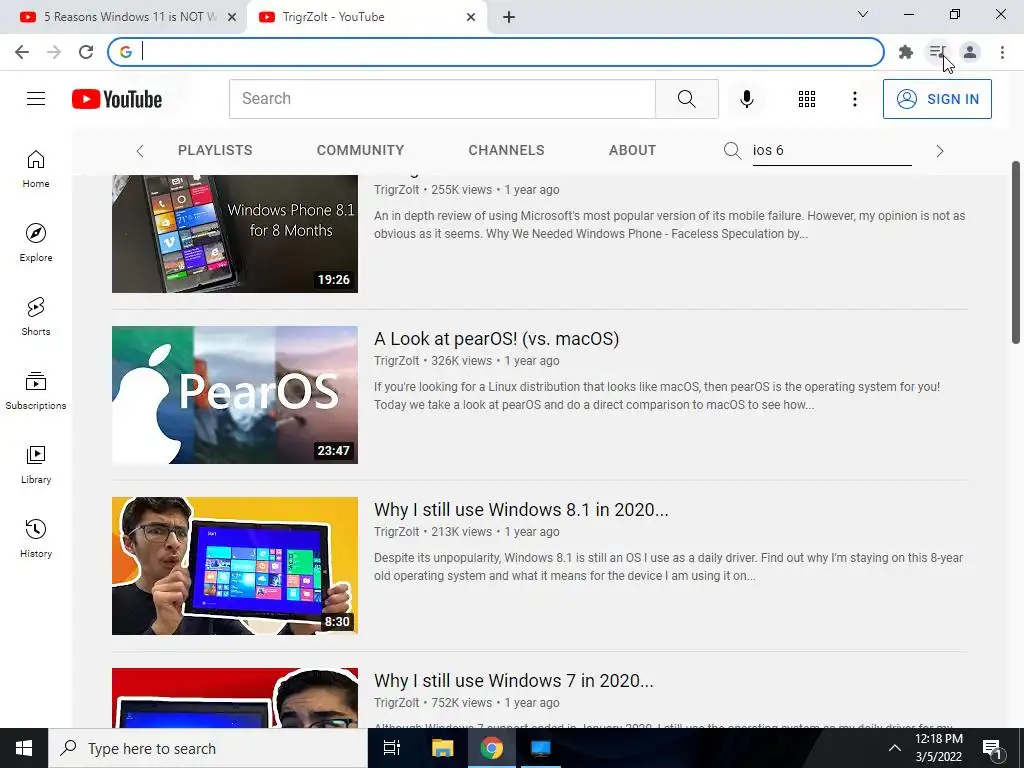
Task: Open Explore in the sidebar
Action: click(x=36, y=242)
